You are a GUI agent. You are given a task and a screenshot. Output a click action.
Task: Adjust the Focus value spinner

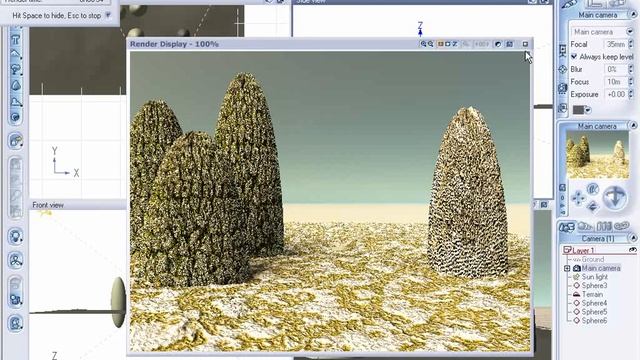coord(631,82)
